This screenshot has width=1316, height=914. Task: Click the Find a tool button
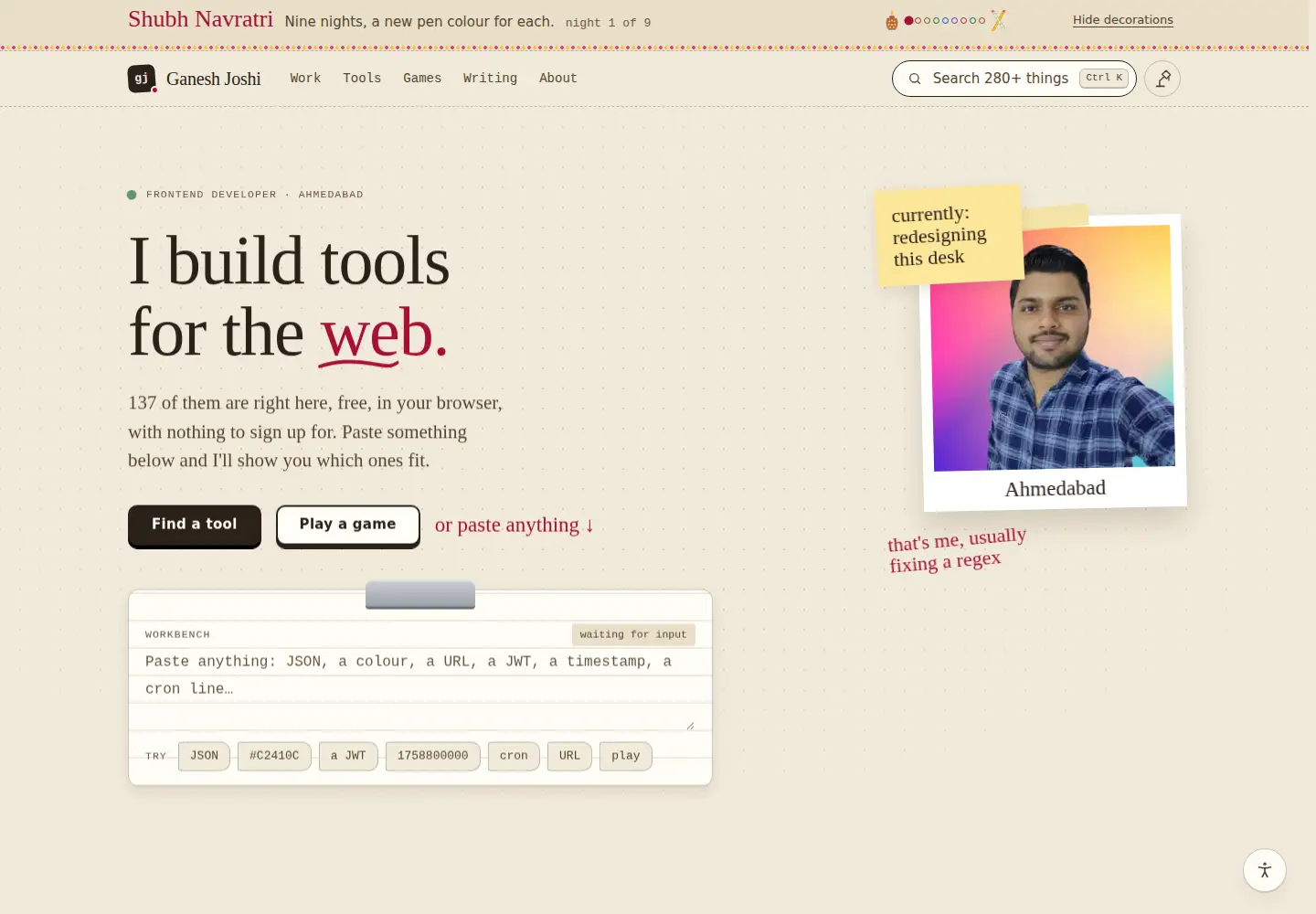195,525
